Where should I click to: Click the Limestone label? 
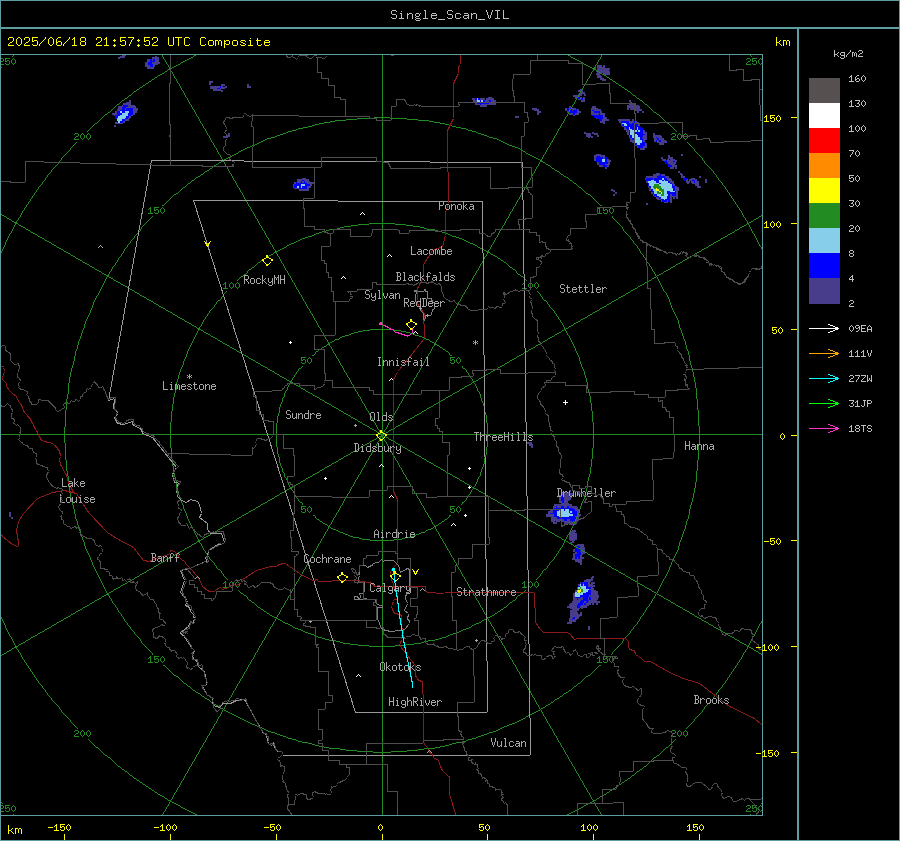[x=189, y=386]
